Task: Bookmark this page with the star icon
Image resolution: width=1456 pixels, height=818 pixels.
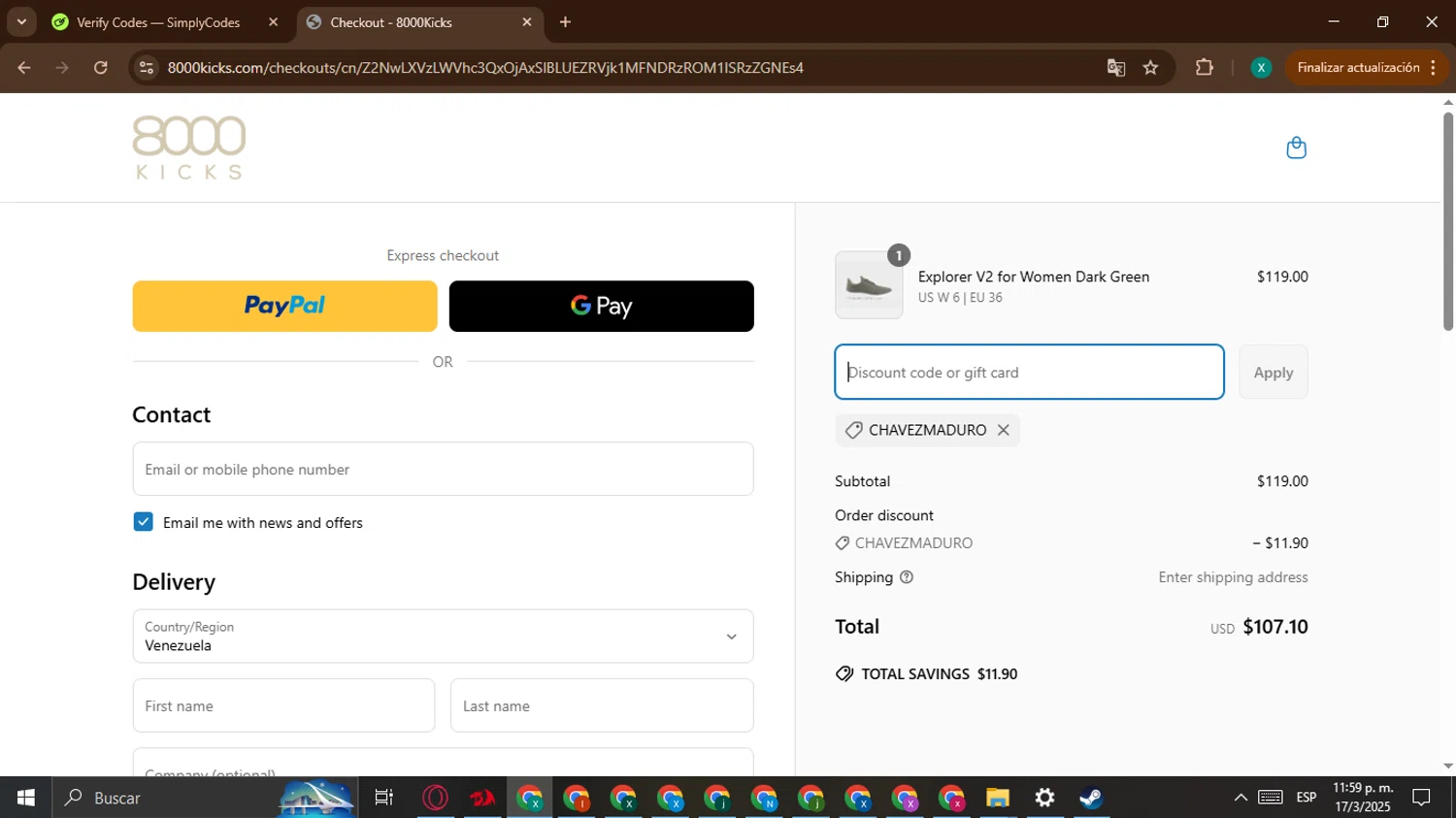Action: point(1150,68)
